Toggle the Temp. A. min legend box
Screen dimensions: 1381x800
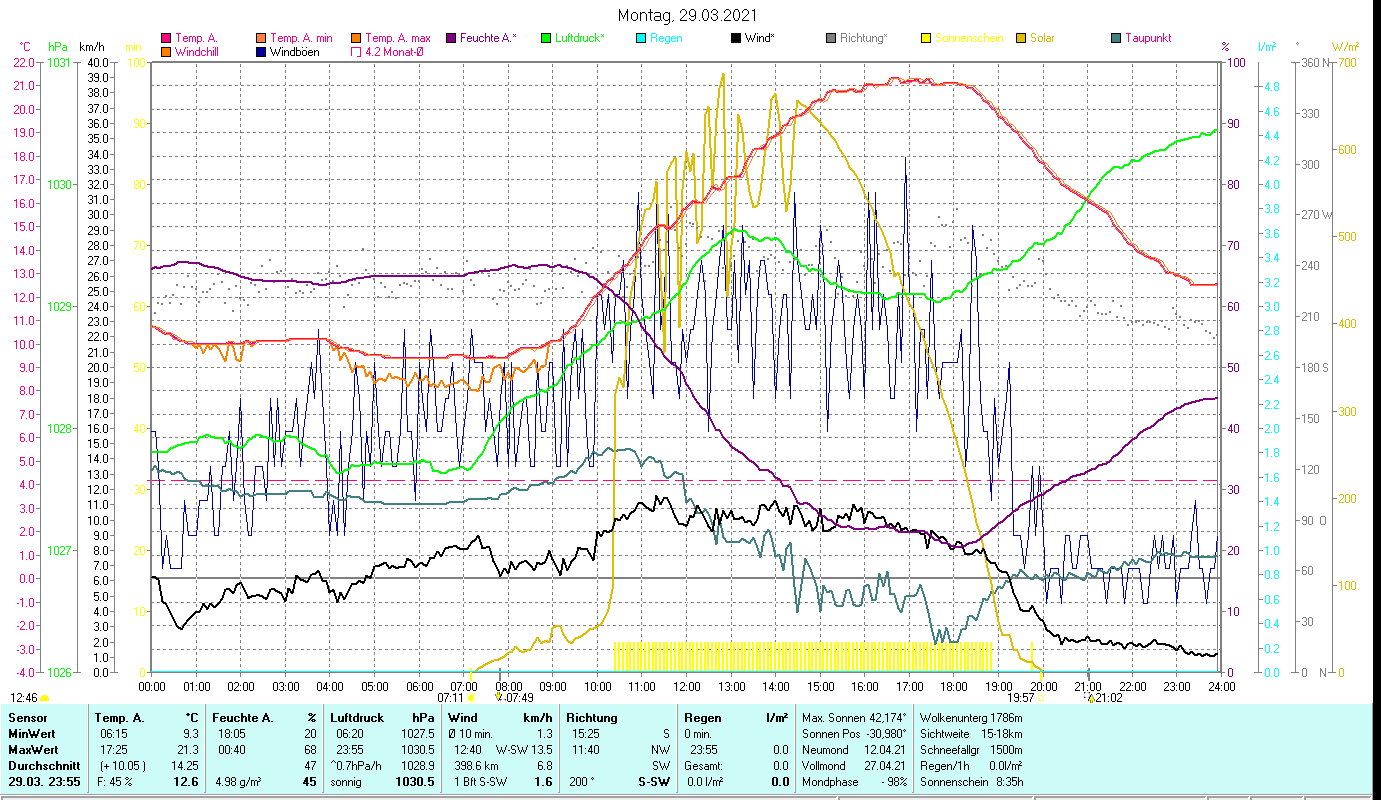point(261,38)
